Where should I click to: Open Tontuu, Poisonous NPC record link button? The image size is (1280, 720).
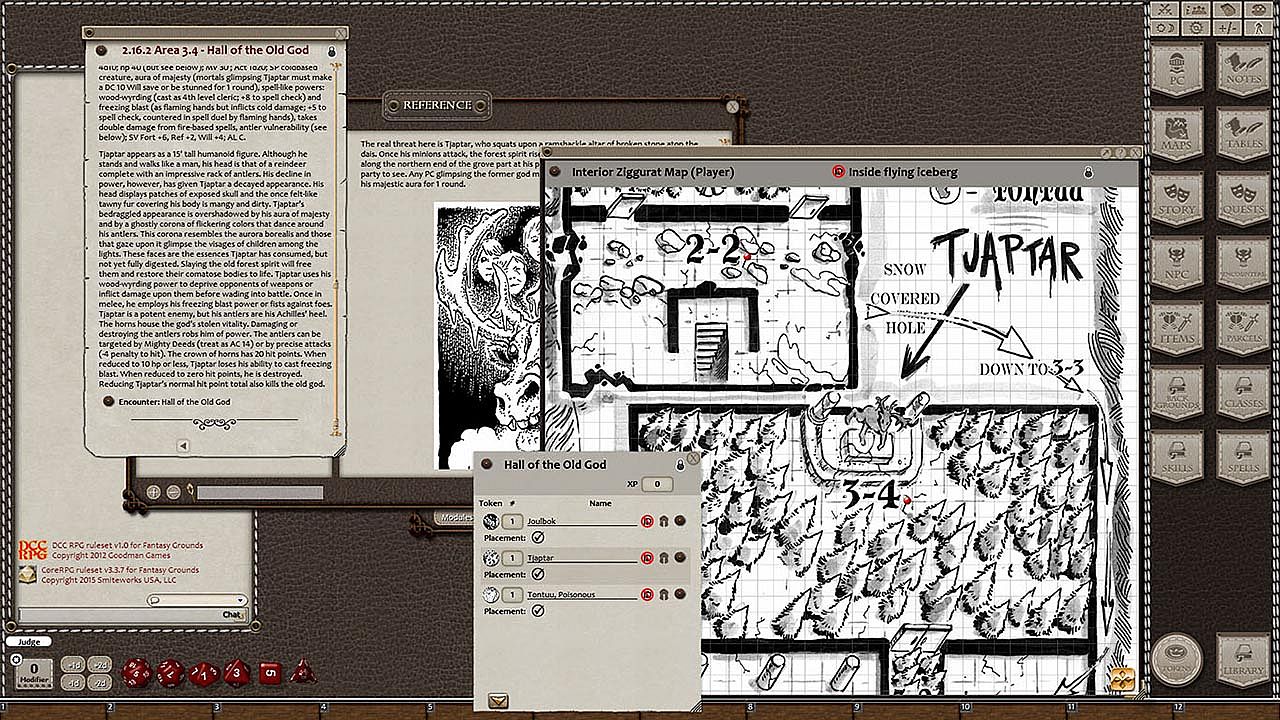click(679, 594)
